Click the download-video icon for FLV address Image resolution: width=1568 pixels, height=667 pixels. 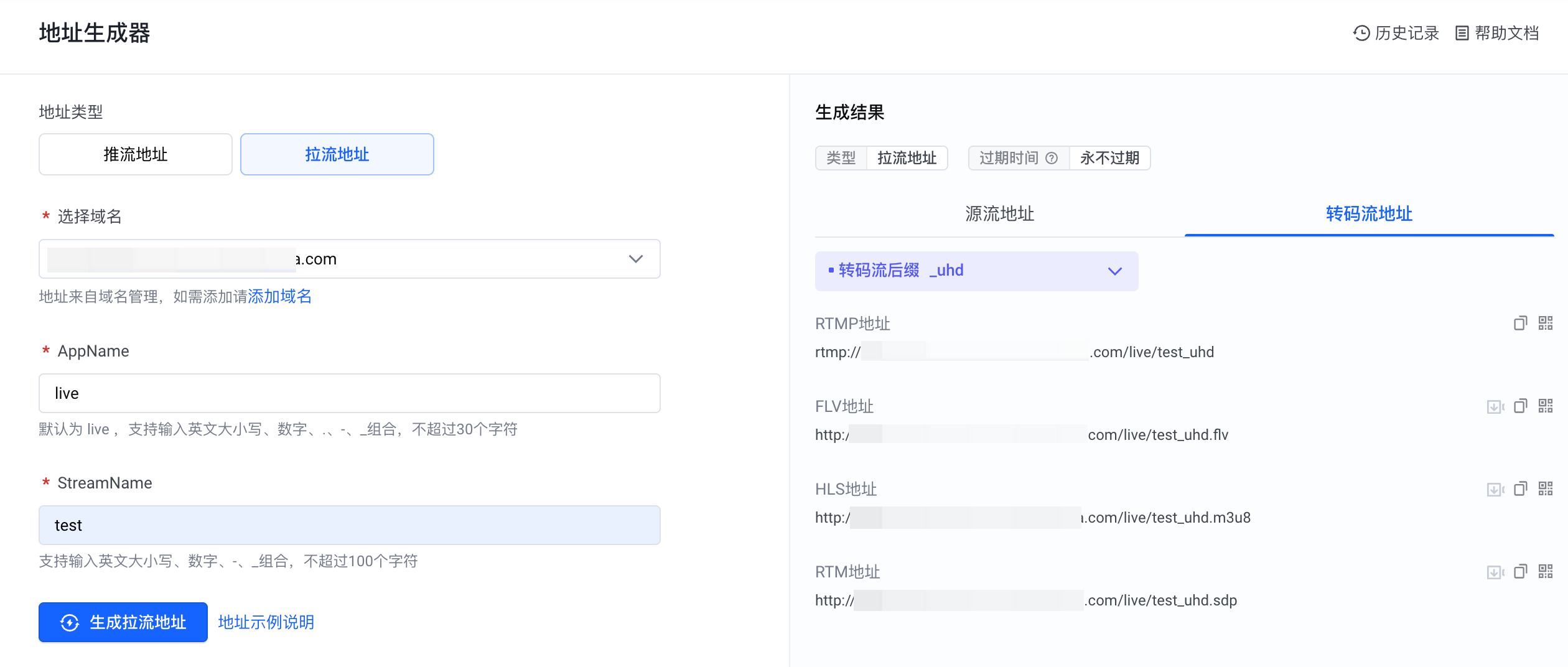click(1495, 406)
